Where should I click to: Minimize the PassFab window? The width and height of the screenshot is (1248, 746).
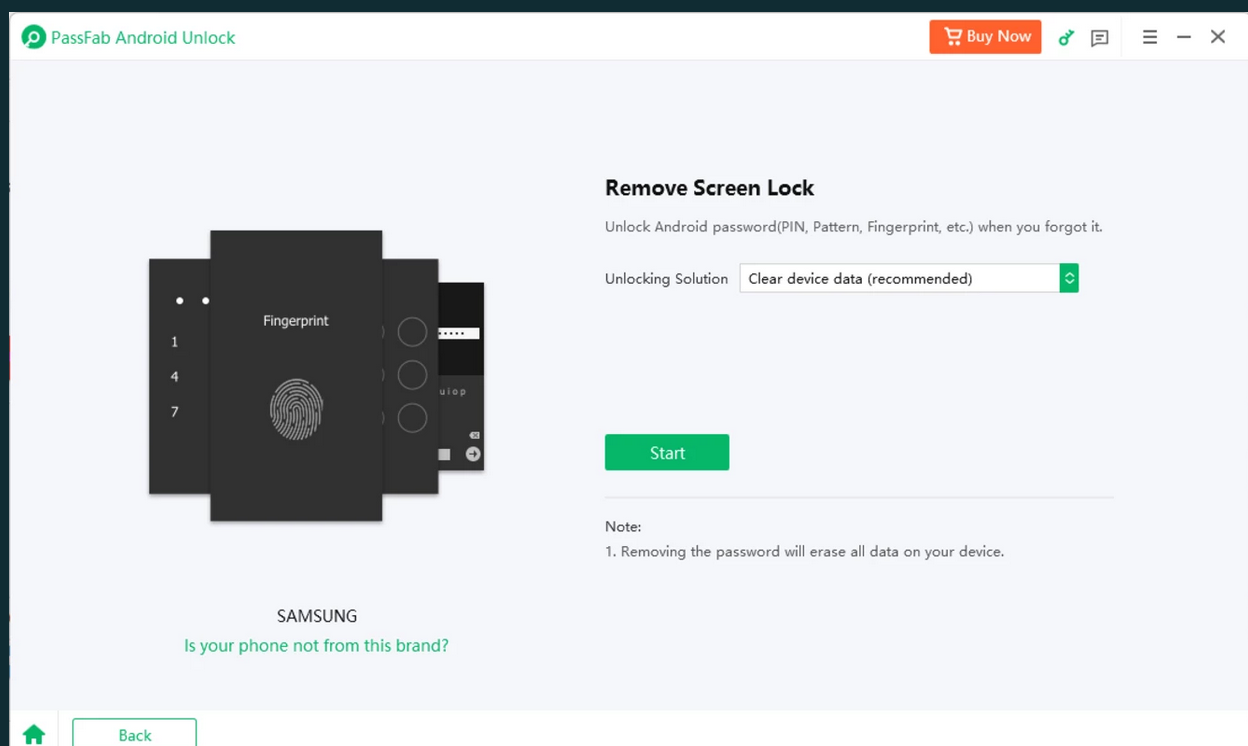1184,37
